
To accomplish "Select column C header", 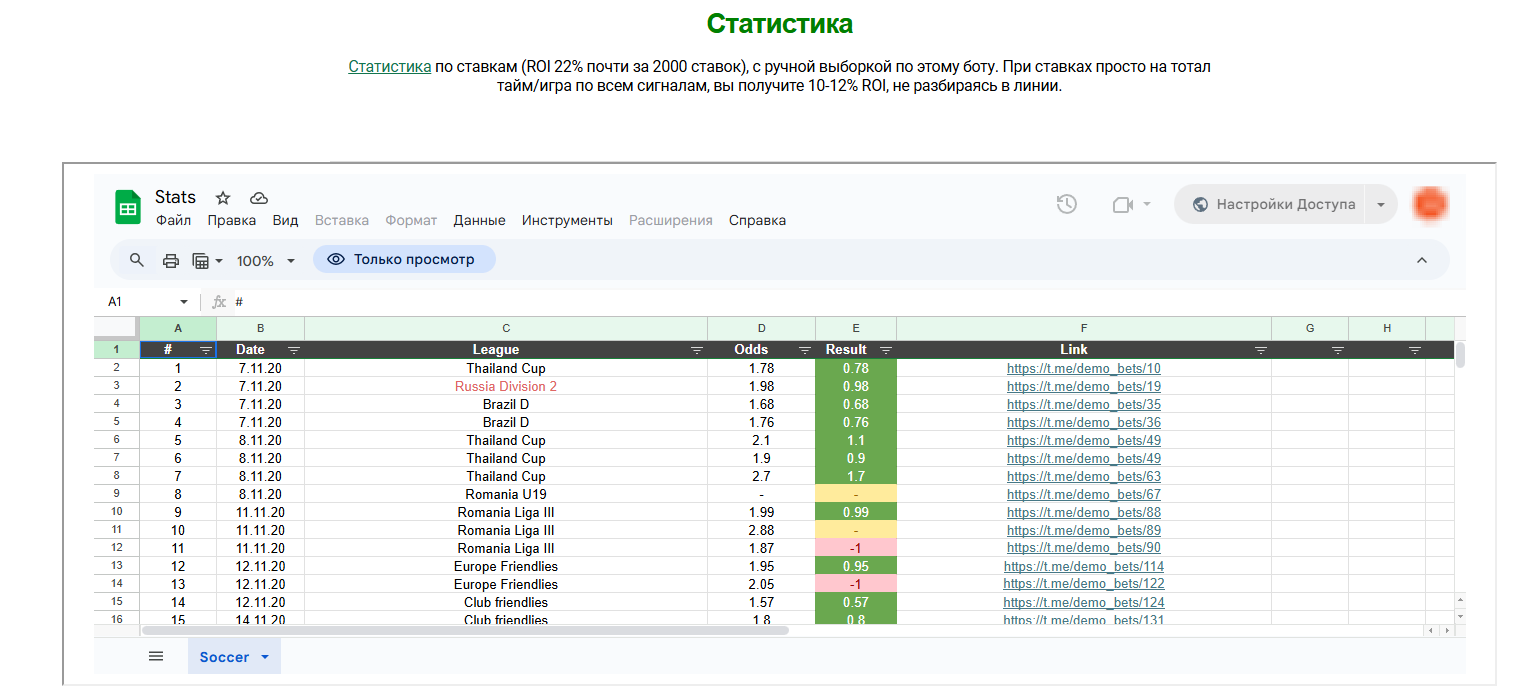I will (x=506, y=328).
